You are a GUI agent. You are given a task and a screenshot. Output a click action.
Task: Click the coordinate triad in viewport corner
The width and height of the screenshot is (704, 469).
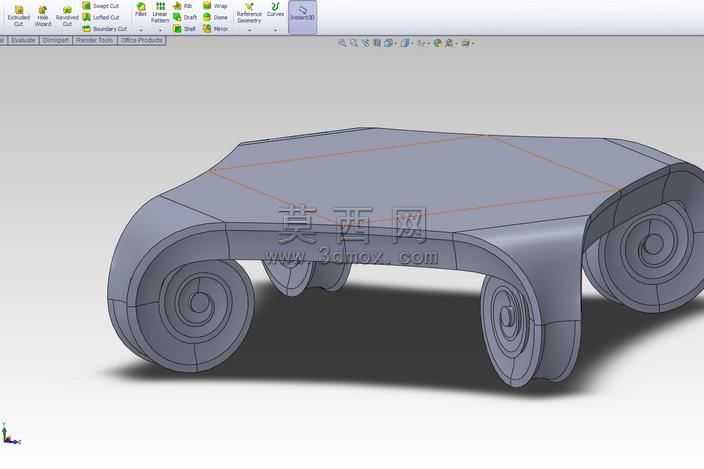point(10,434)
